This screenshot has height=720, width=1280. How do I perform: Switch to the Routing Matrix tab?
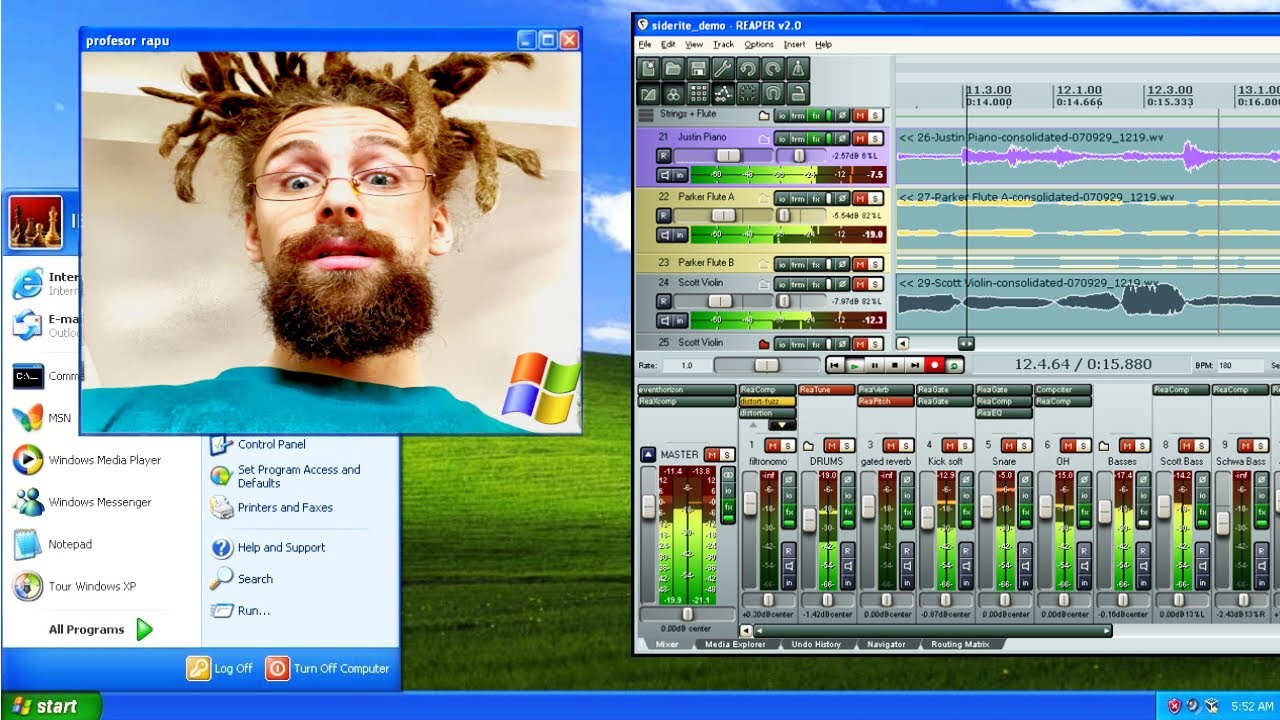click(x=960, y=644)
